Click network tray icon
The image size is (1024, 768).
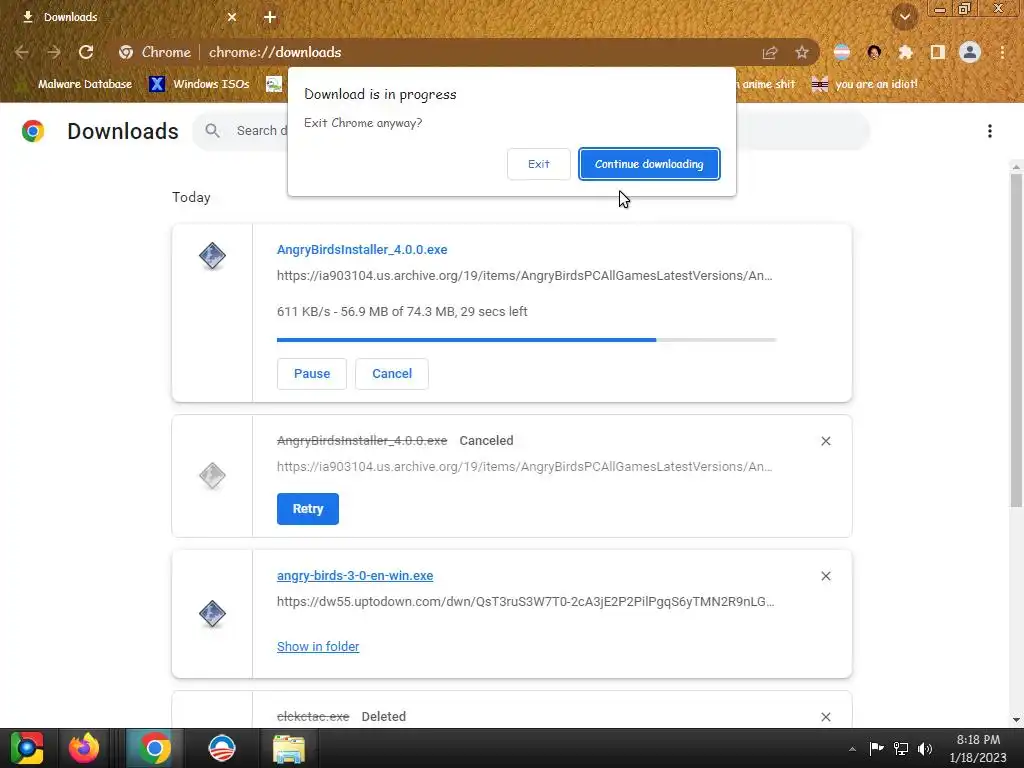coord(901,748)
